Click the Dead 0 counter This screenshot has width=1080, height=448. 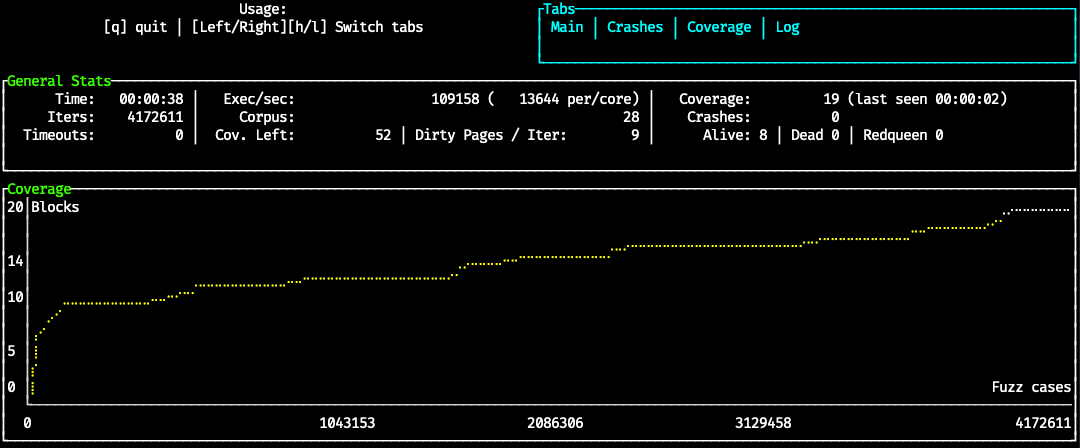(815, 135)
